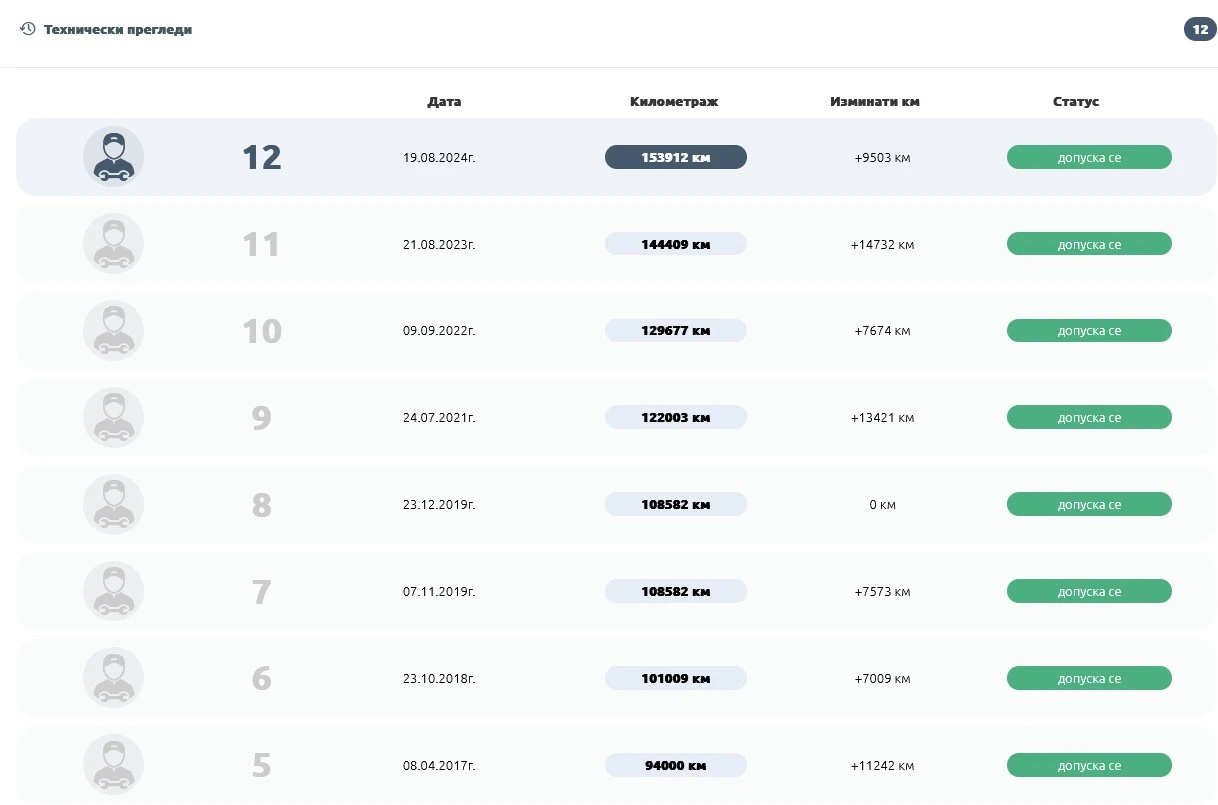
Task: Click the mechanic avatar for inspection 12
Action: (x=113, y=157)
